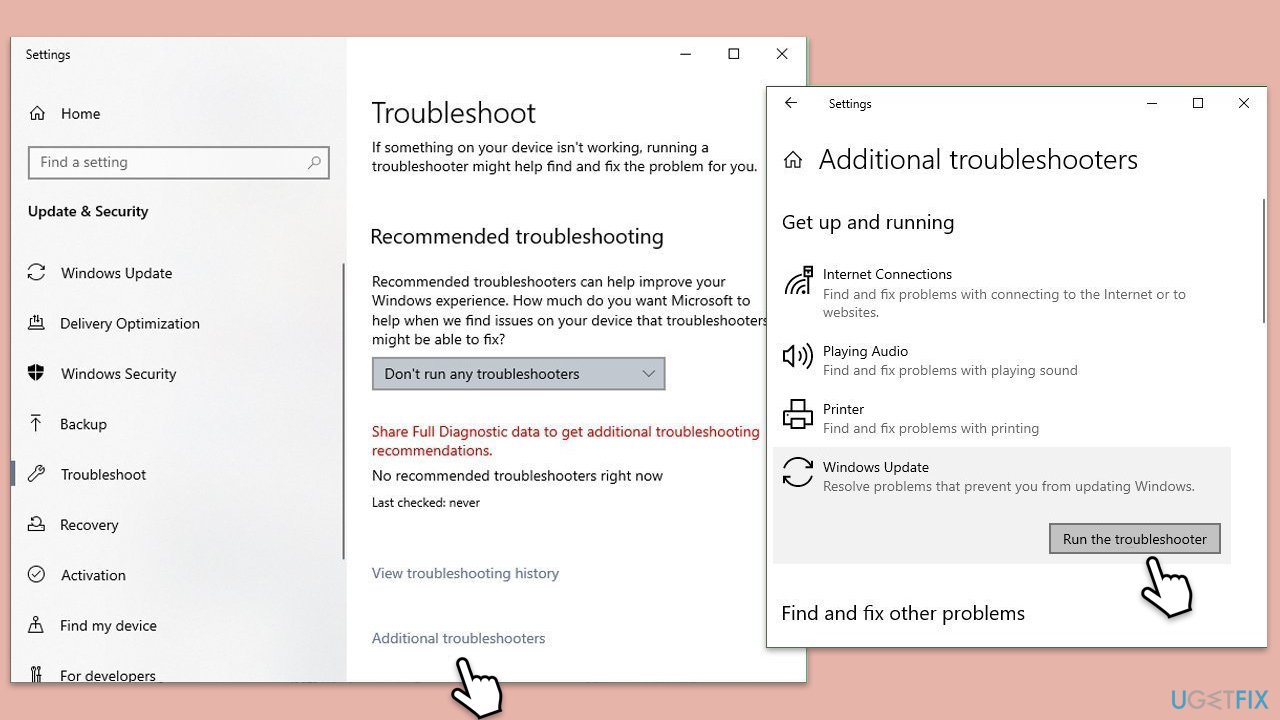Viewport: 1280px width, 720px height.
Task: Go to Windows Security section
Action: [x=118, y=373]
